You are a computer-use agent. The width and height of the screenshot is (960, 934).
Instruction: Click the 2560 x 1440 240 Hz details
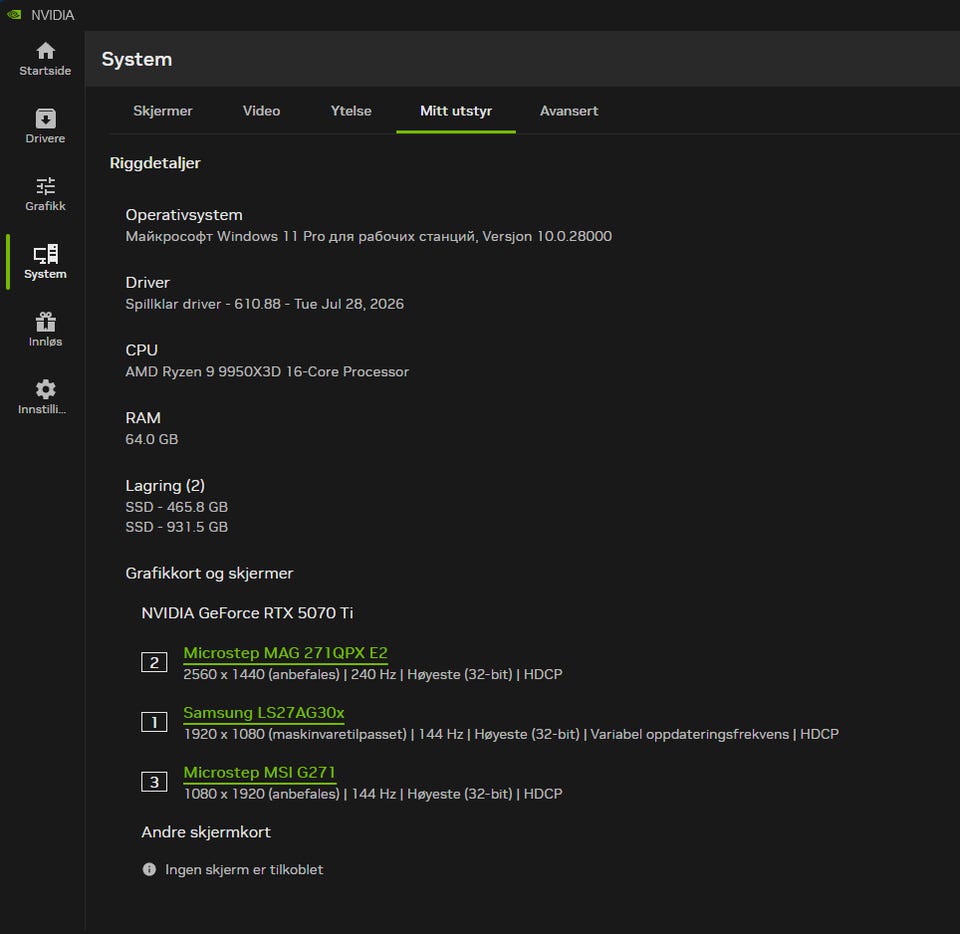373,674
